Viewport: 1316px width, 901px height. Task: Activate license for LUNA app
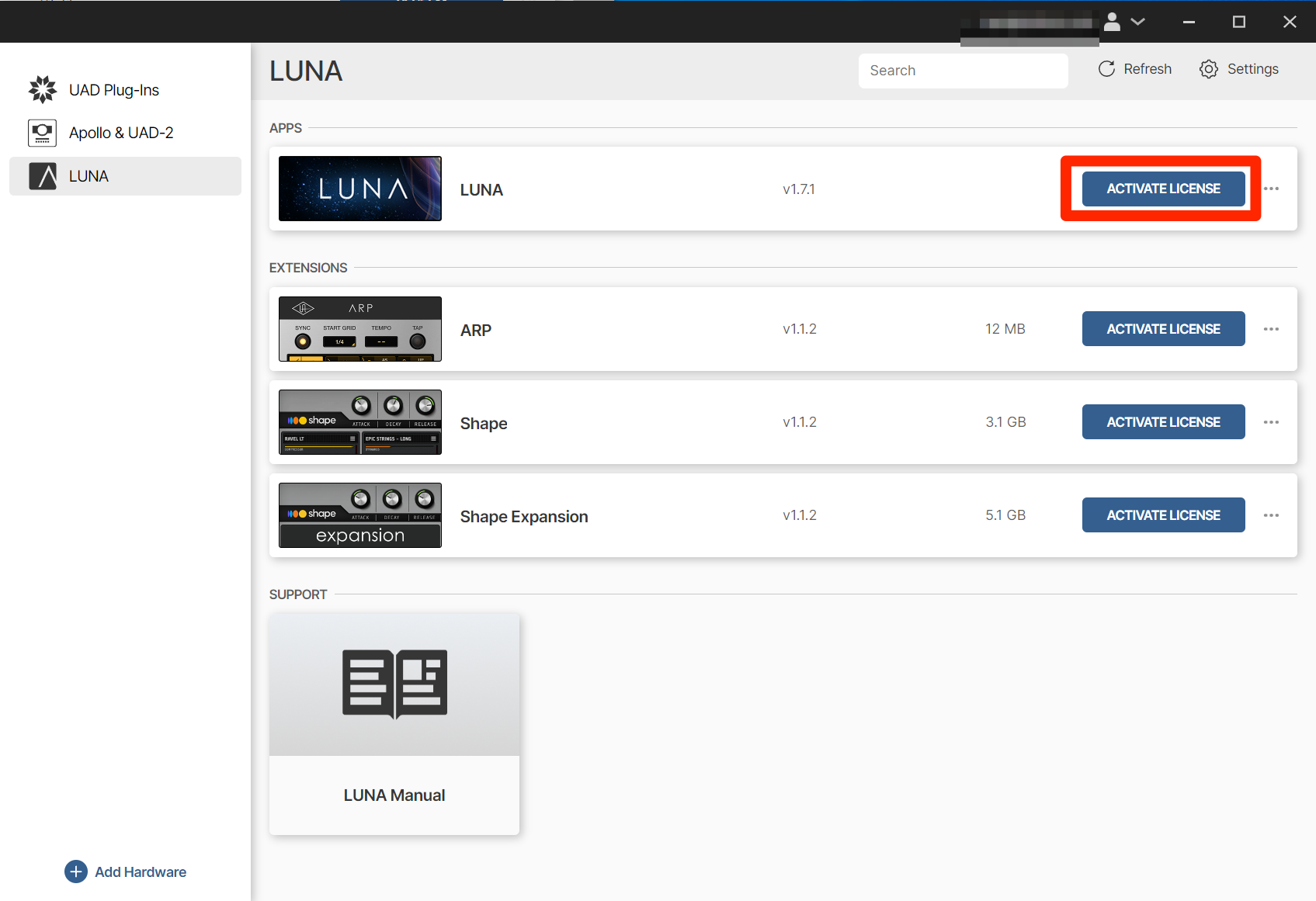(x=1163, y=189)
